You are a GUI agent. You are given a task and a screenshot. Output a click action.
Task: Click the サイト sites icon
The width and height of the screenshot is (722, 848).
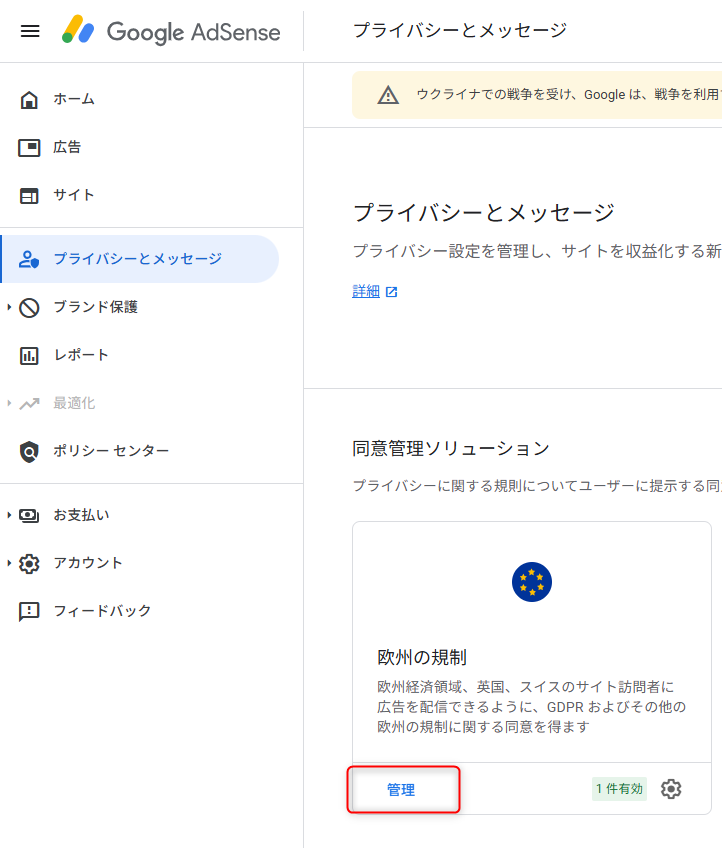point(29,196)
